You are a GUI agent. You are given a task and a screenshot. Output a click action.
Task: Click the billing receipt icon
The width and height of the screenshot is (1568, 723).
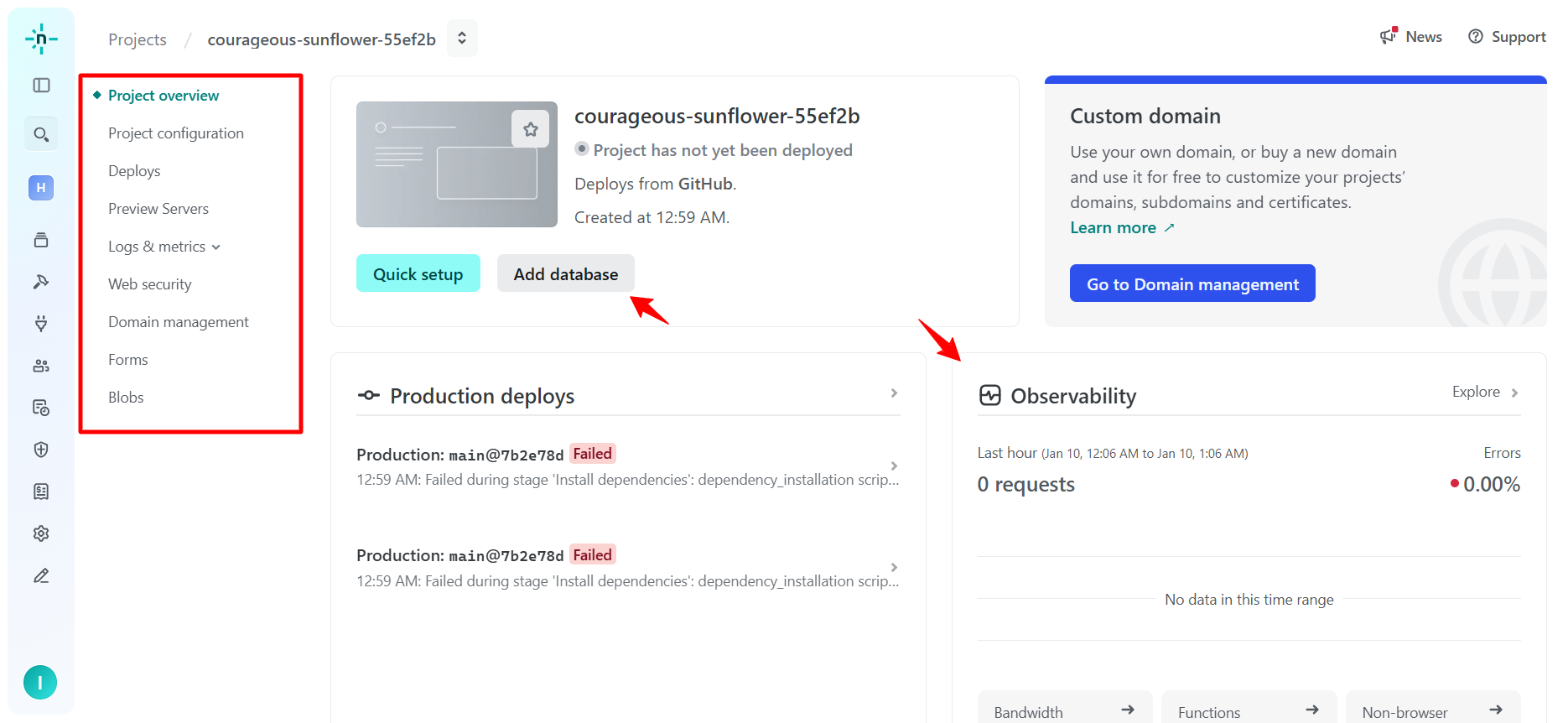[x=41, y=492]
